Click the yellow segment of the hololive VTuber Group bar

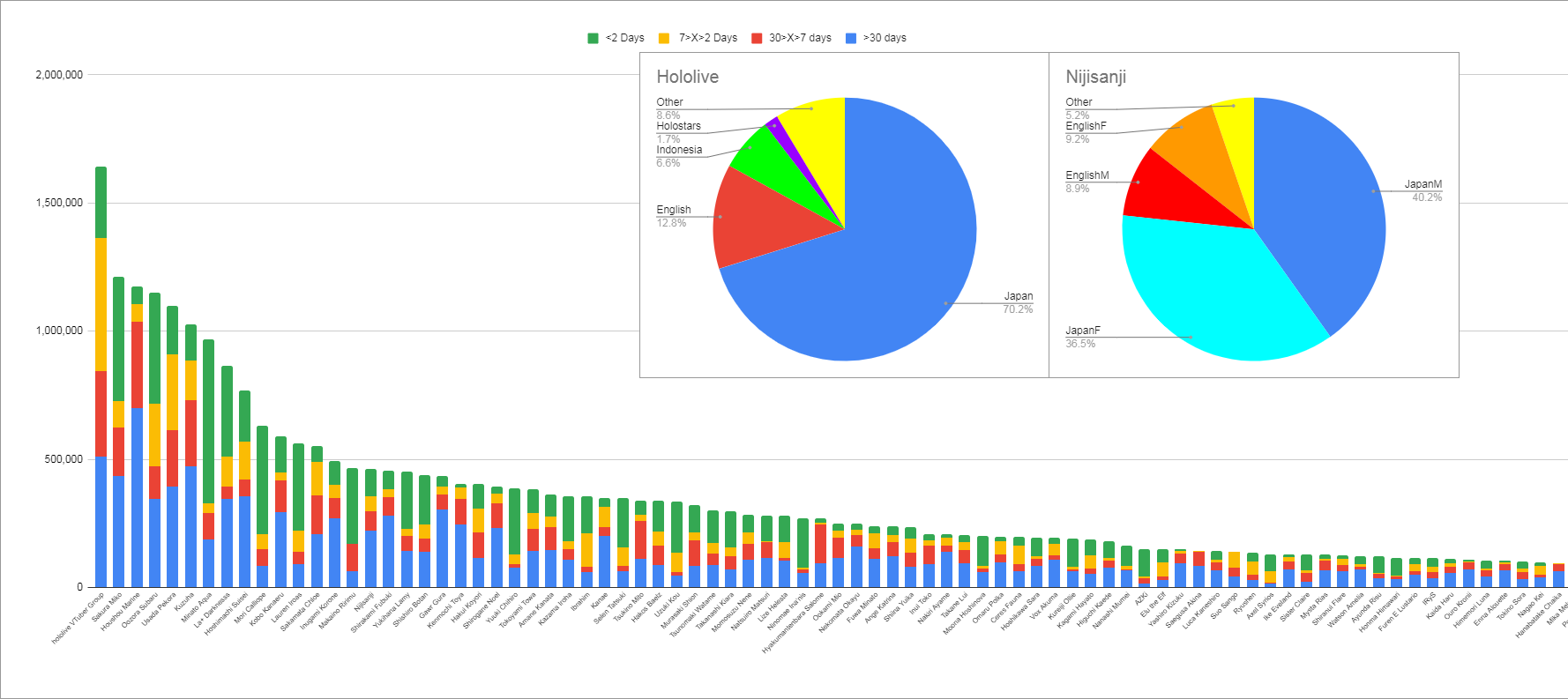(x=101, y=304)
